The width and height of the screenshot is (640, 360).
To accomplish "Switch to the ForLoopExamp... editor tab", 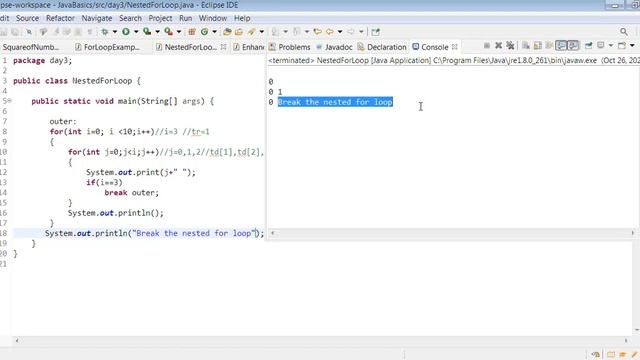I will point(108,47).
